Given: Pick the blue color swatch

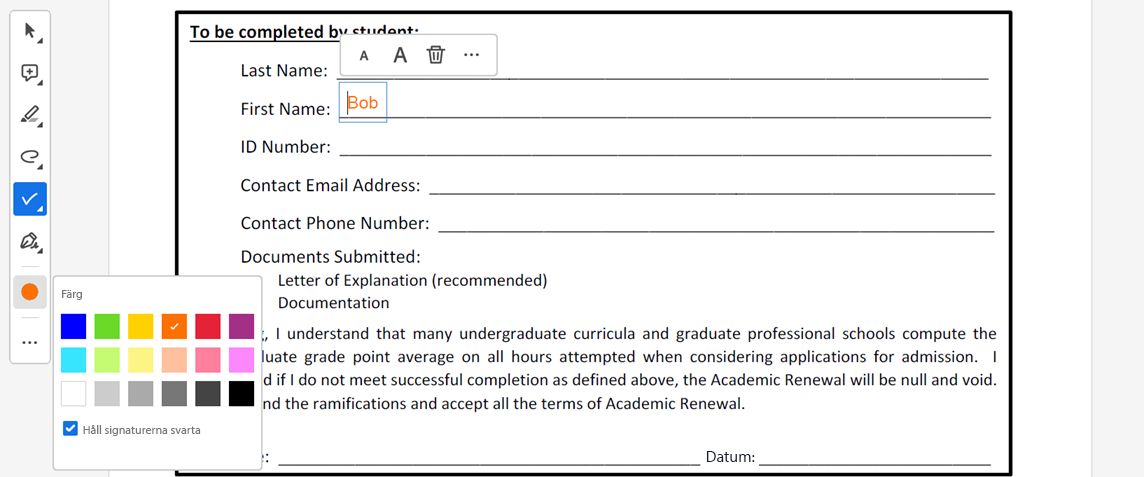Looking at the screenshot, I should tap(74, 326).
